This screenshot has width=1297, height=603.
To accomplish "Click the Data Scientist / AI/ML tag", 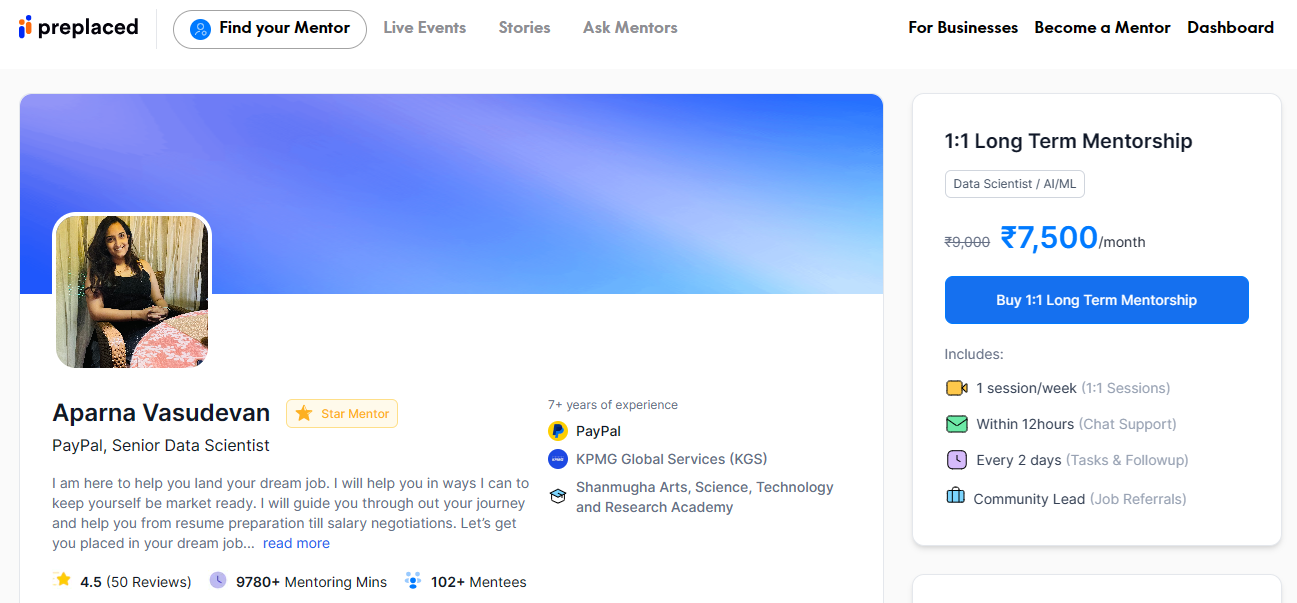I will tap(1015, 184).
